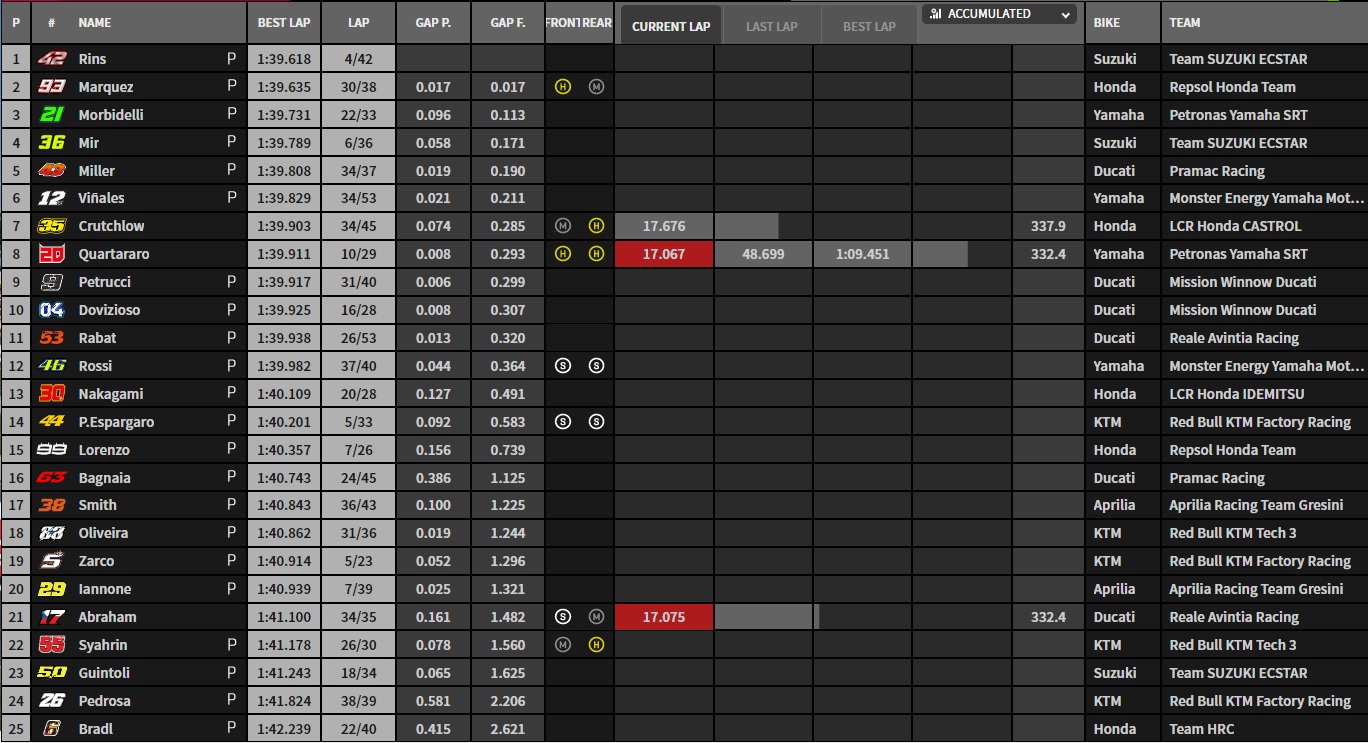Viewport: 1368px width, 743px height.
Task: Click Mir number 36 badge
Action: tap(51, 143)
